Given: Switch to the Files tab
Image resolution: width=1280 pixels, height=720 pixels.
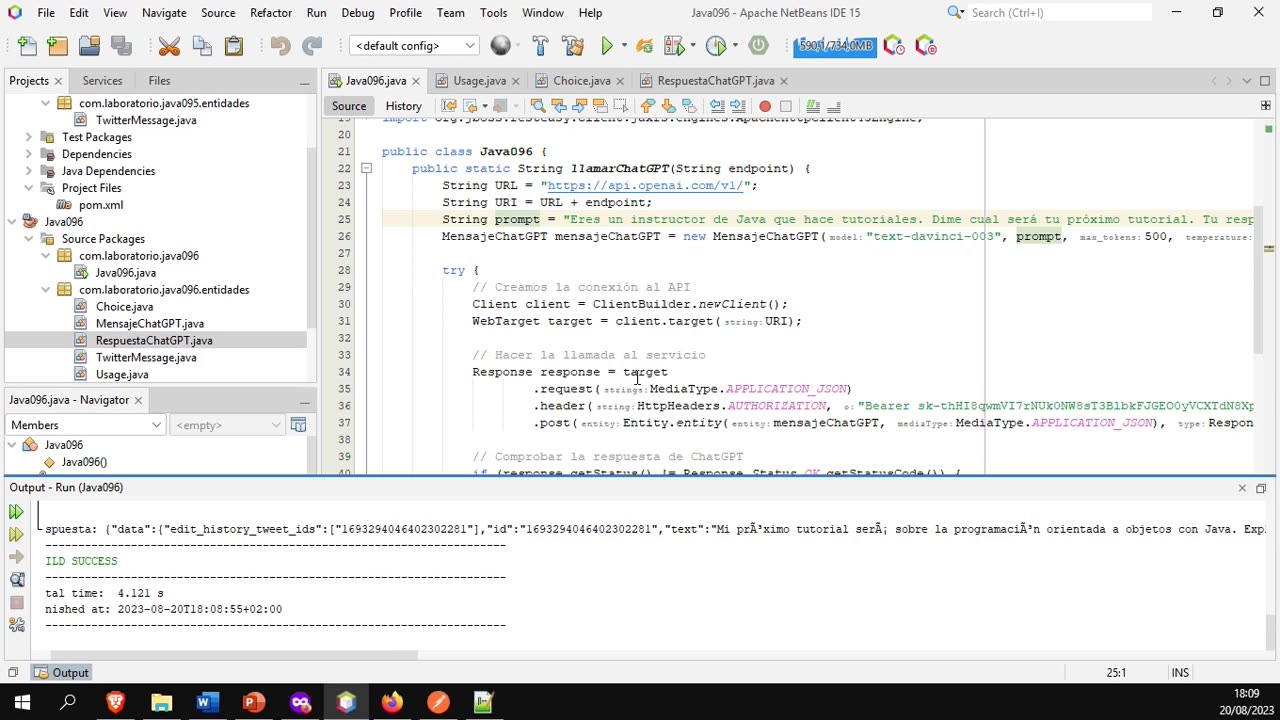Looking at the screenshot, I should click(159, 81).
